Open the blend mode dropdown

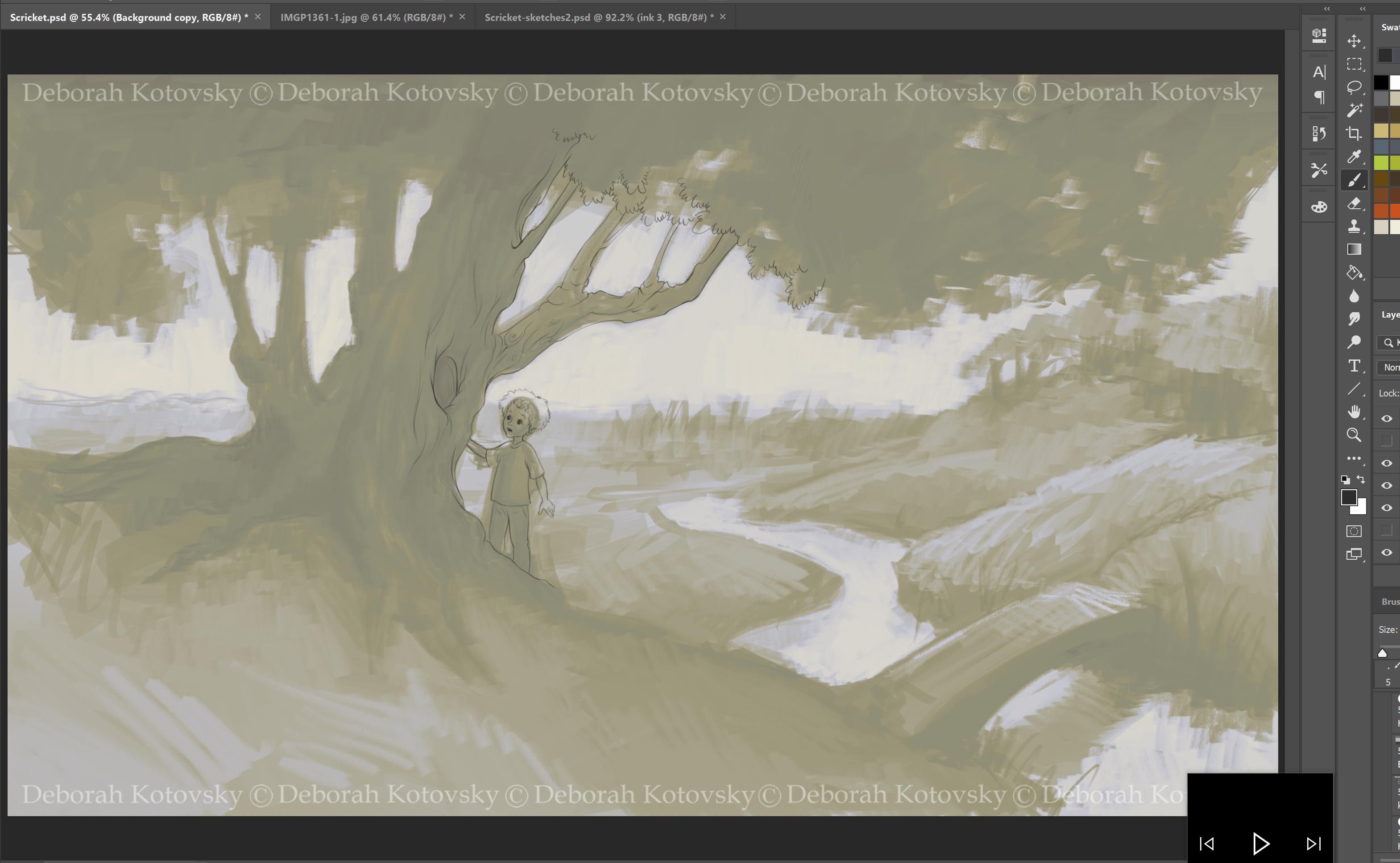coord(1390,367)
